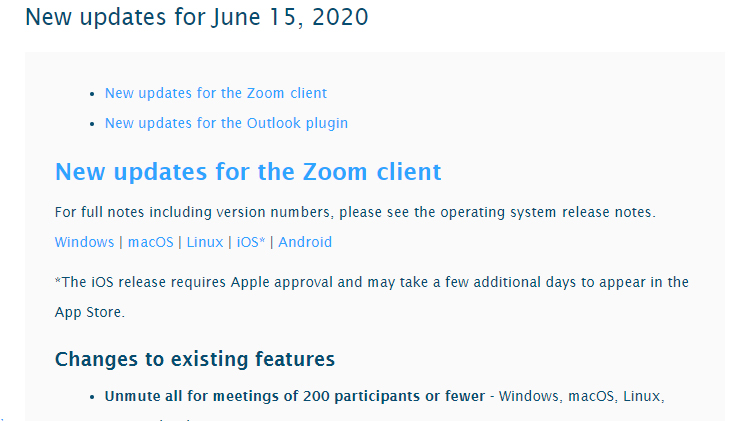Click the Changes to existing features heading
The height and width of the screenshot is (421, 748).
tap(194, 359)
